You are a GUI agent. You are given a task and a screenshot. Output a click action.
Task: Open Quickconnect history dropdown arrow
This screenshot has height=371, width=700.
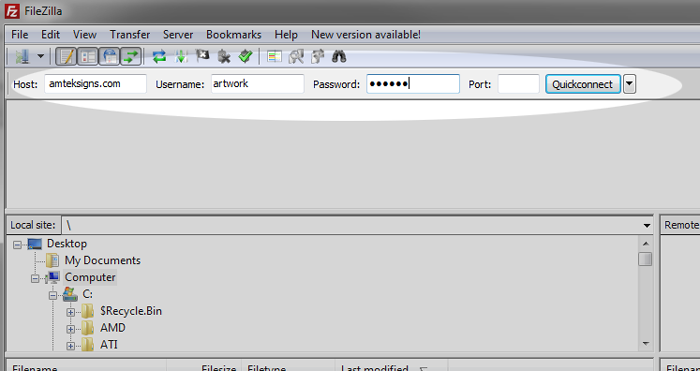pos(629,84)
